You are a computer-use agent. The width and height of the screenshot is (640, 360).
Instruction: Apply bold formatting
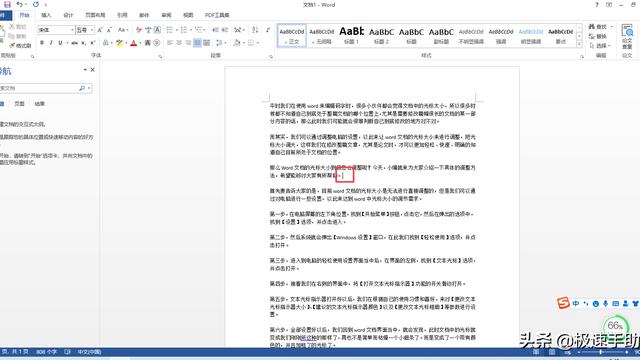tap(42, 43)
